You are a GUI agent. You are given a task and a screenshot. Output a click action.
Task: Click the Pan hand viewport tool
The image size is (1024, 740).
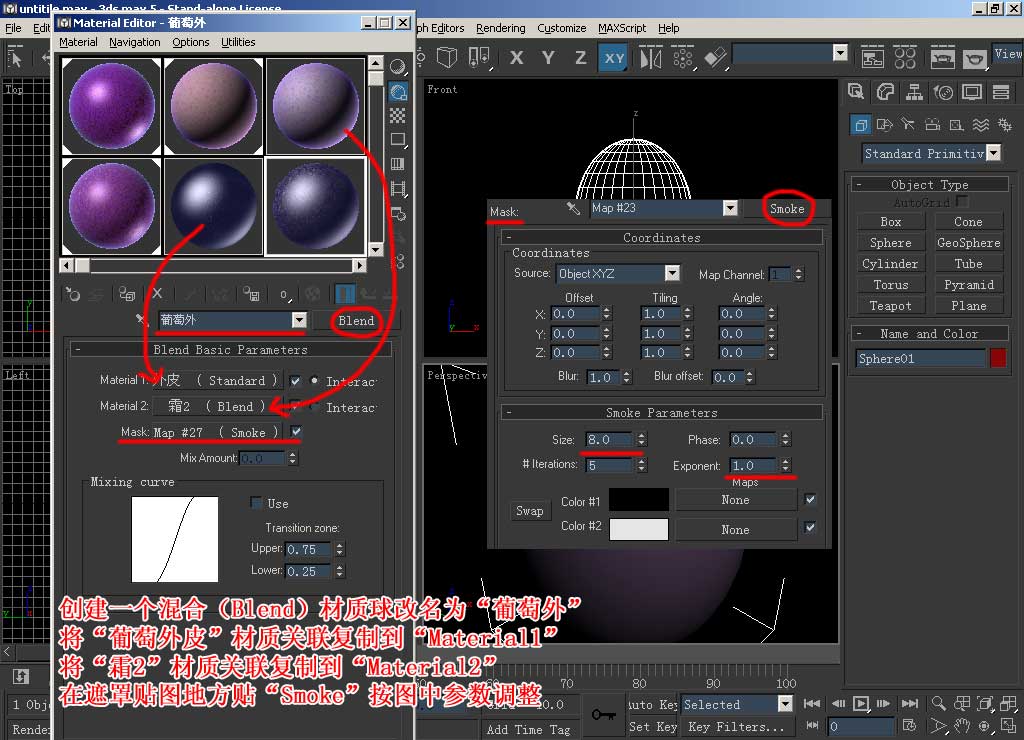962,726
